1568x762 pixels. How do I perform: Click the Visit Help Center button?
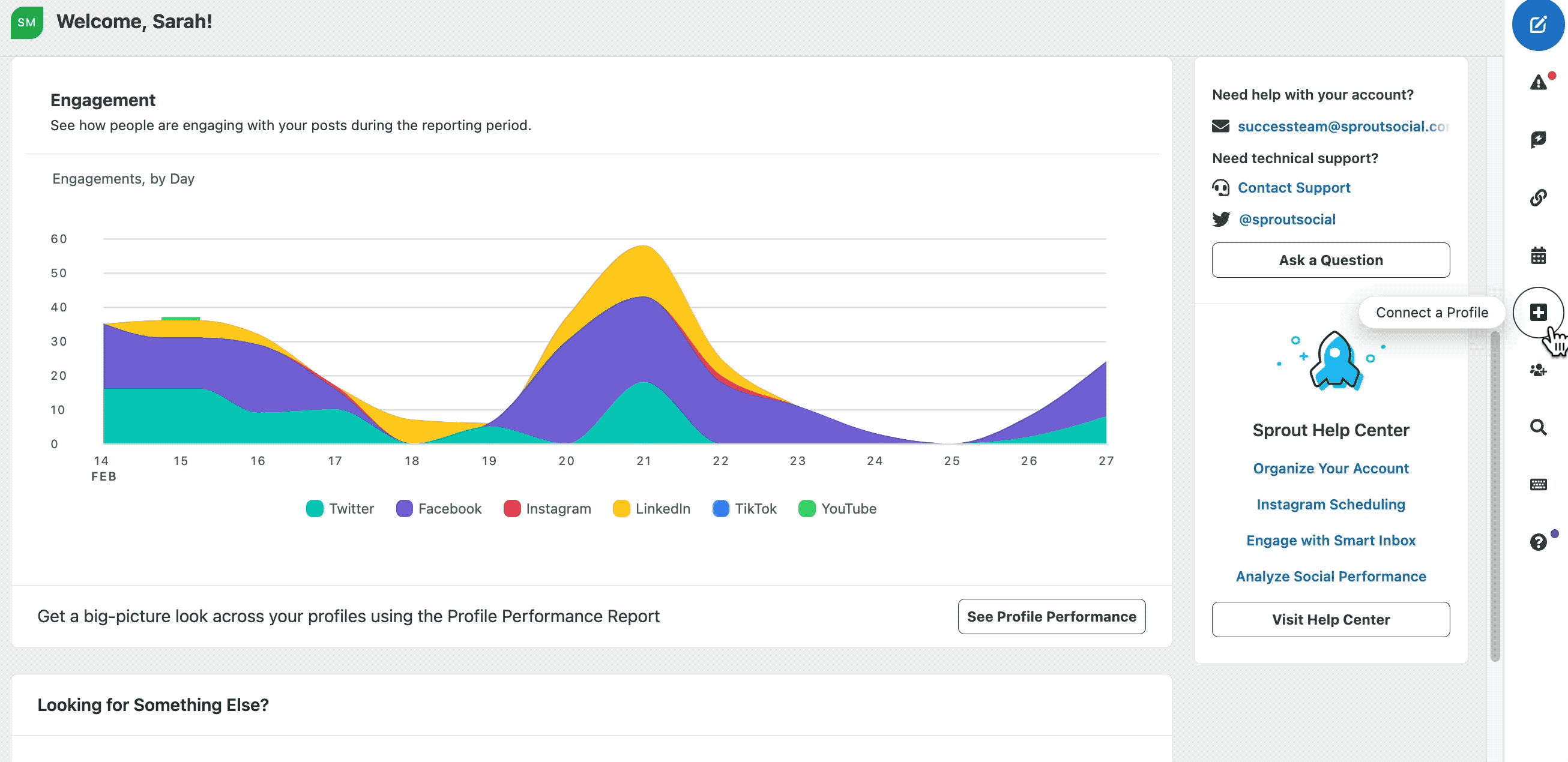pyautogui.click(x=1331, y=619)
